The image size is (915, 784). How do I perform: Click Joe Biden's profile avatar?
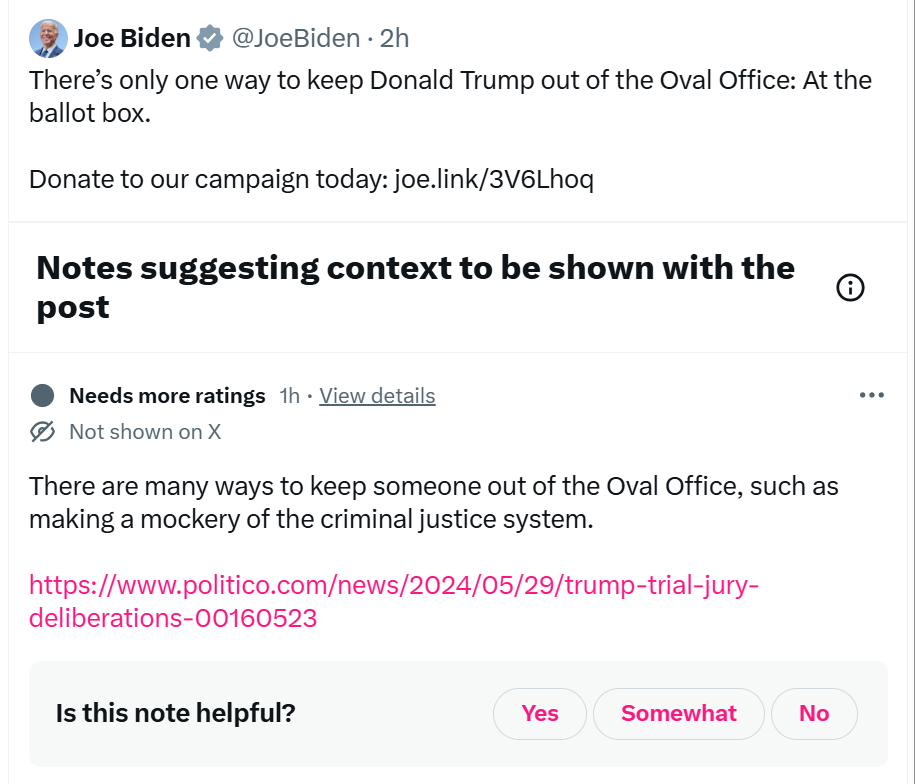47,39
